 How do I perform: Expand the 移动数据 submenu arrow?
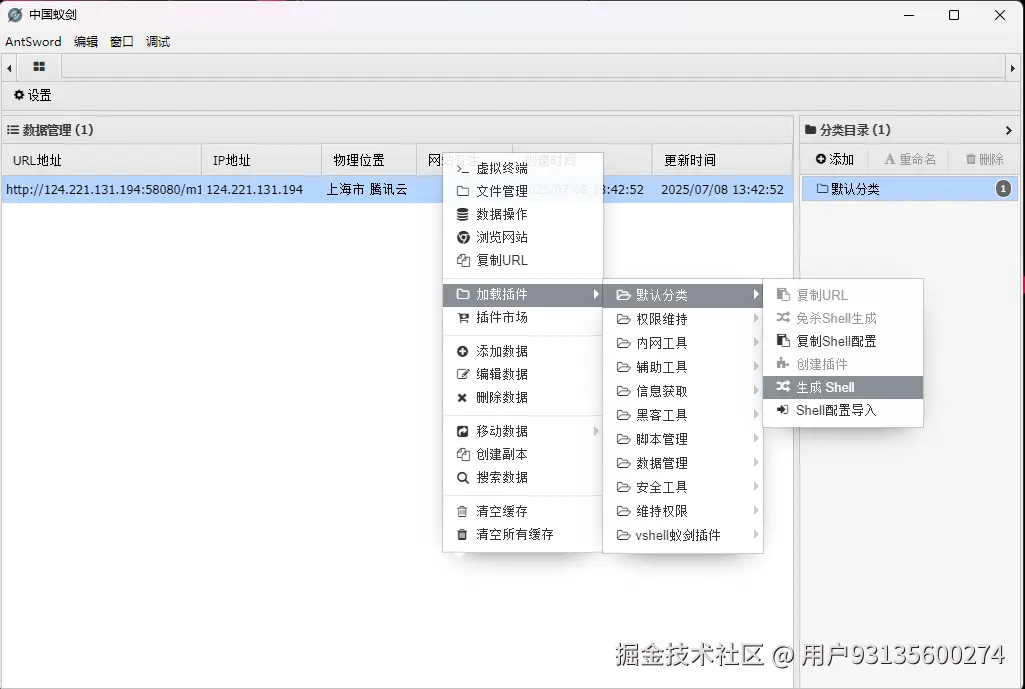[596, 431]
